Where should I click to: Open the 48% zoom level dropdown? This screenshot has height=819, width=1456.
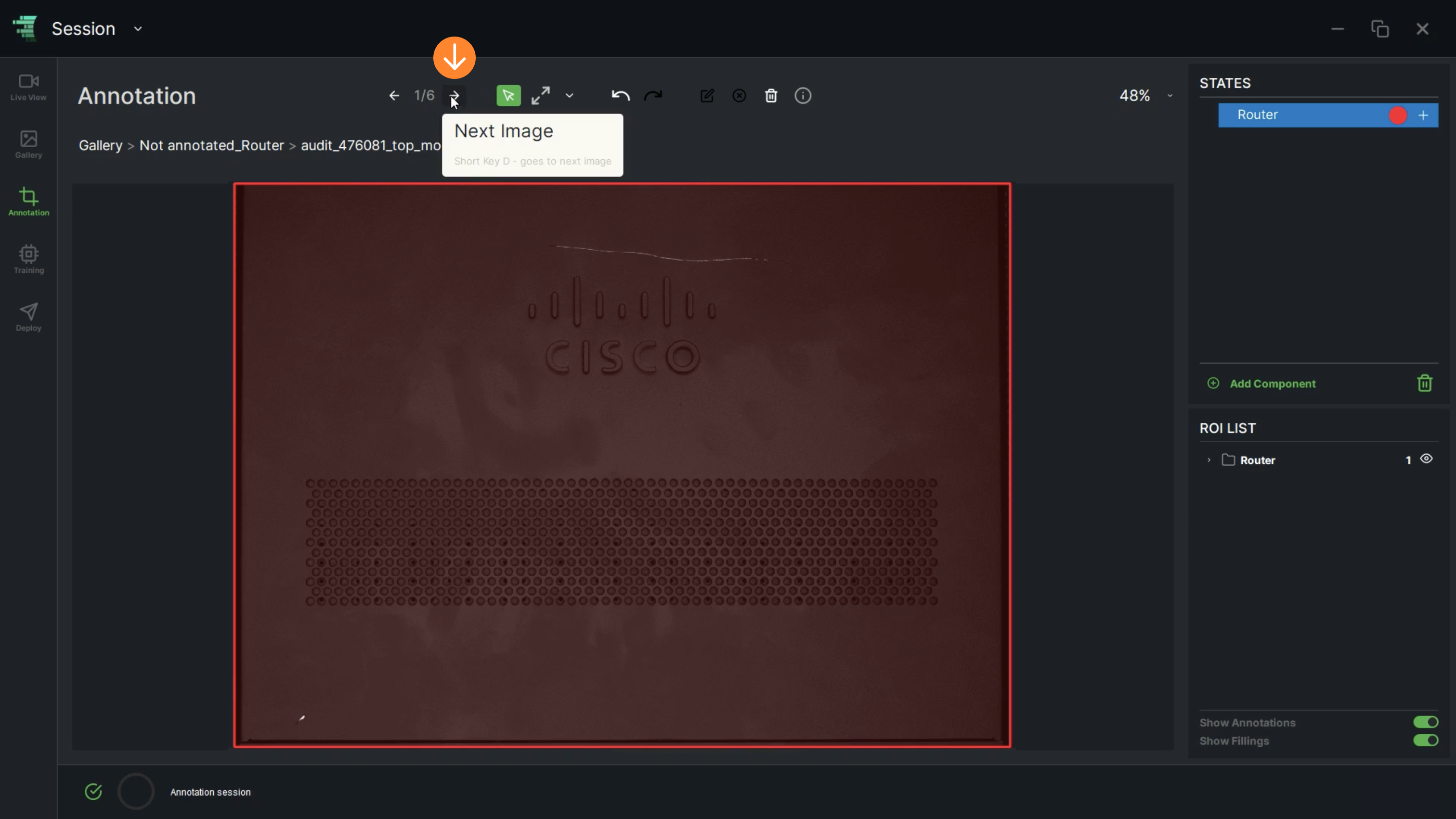click(x=1146, y=96)
